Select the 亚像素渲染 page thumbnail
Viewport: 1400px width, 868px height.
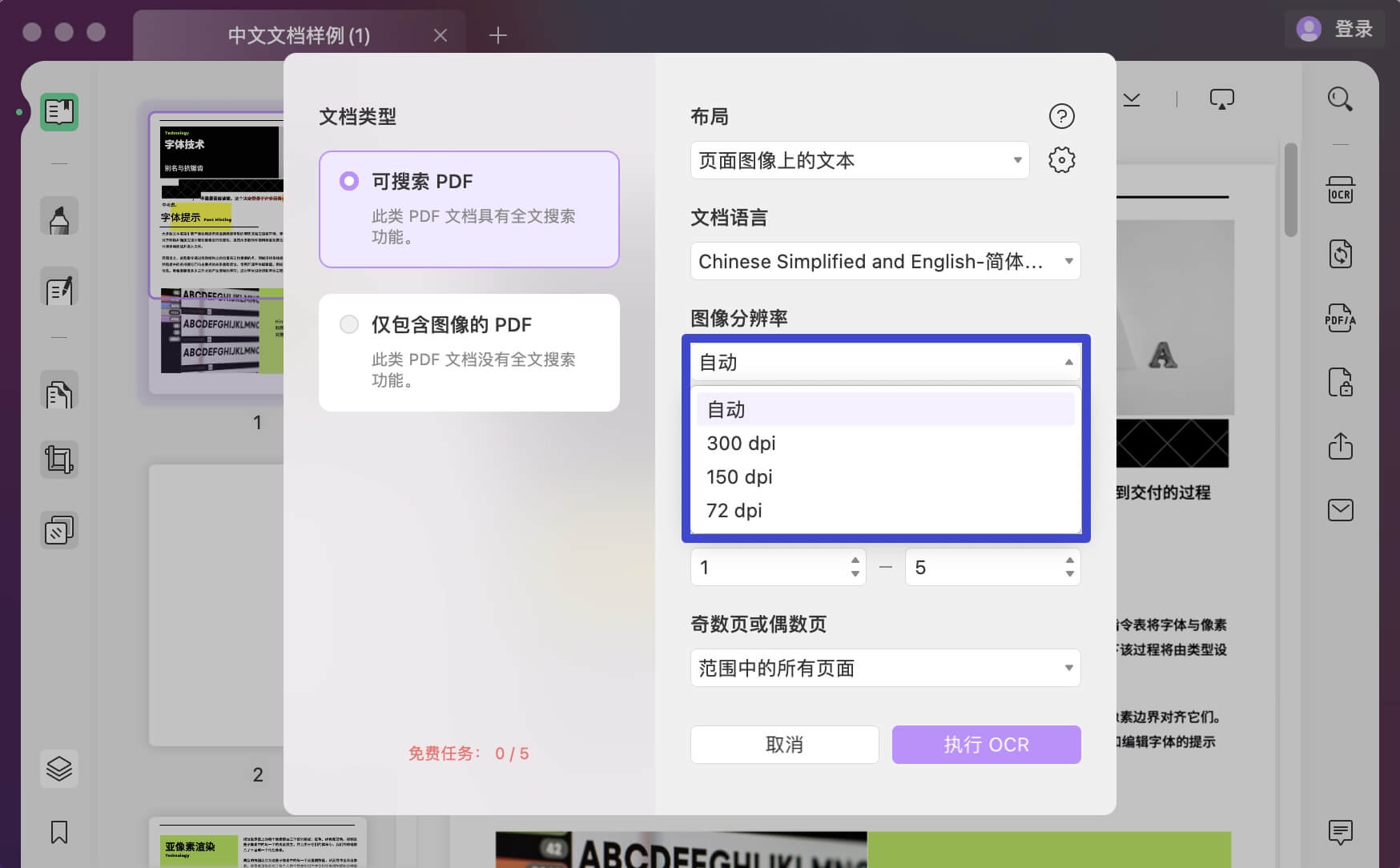(258, 842)
